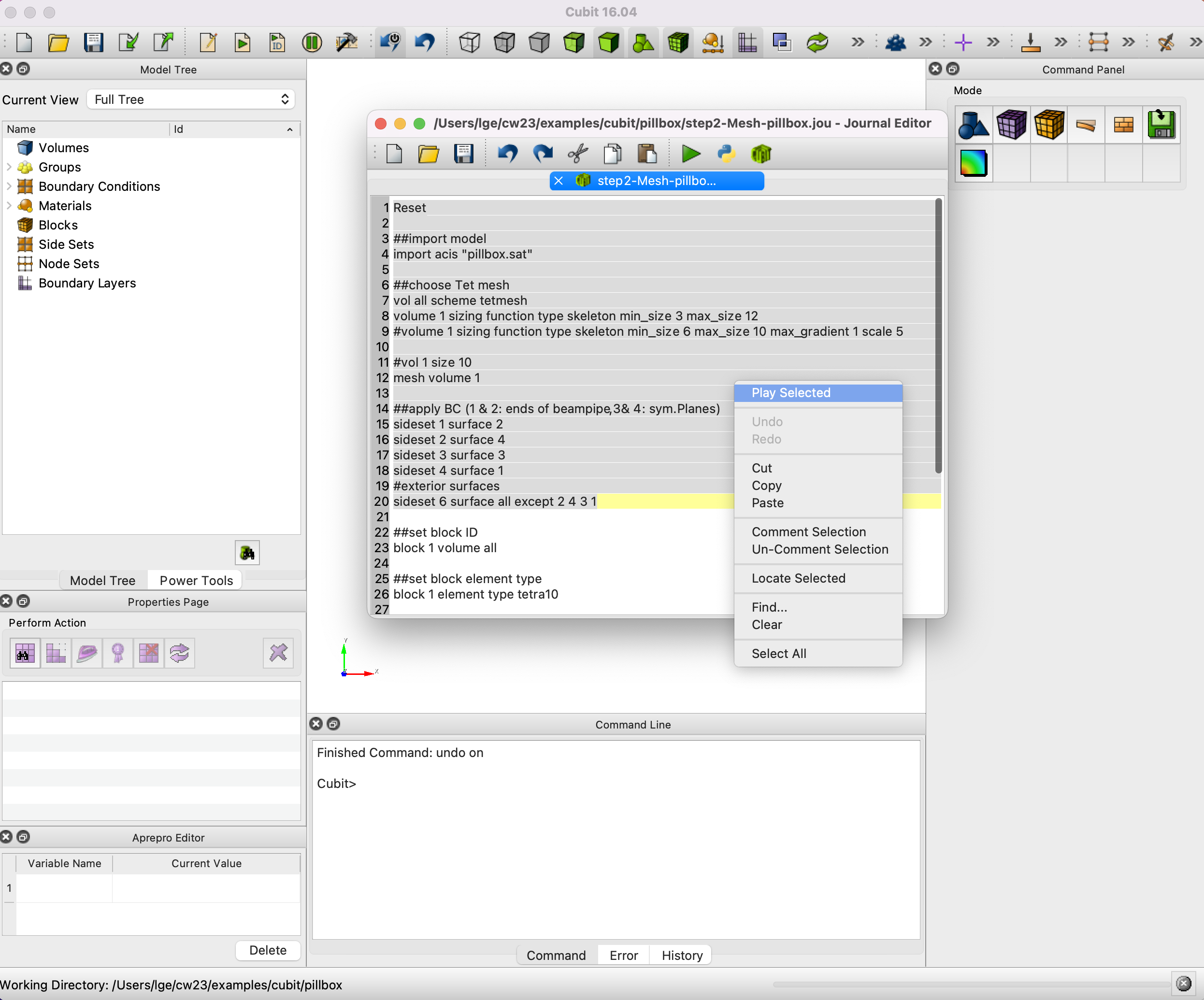Expand the Boundary Conditions tree node
1204x1000 pixels.
9,186
